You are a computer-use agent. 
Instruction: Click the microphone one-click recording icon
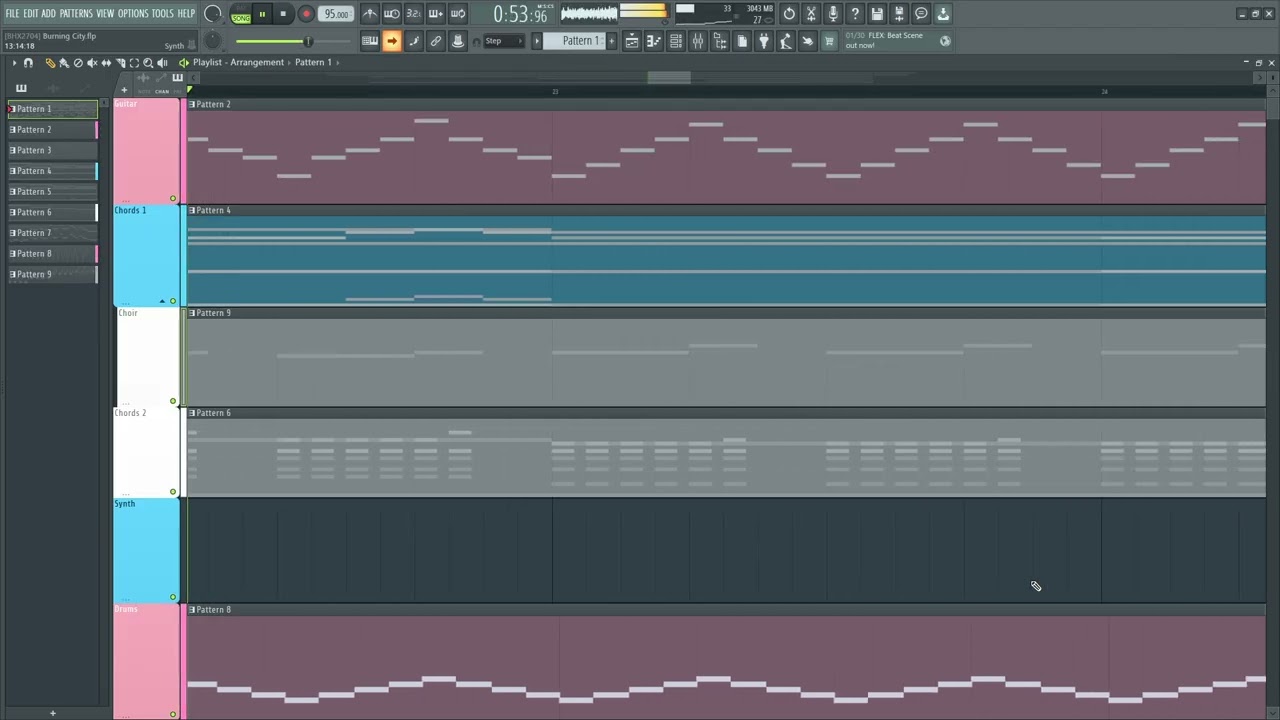833,14
